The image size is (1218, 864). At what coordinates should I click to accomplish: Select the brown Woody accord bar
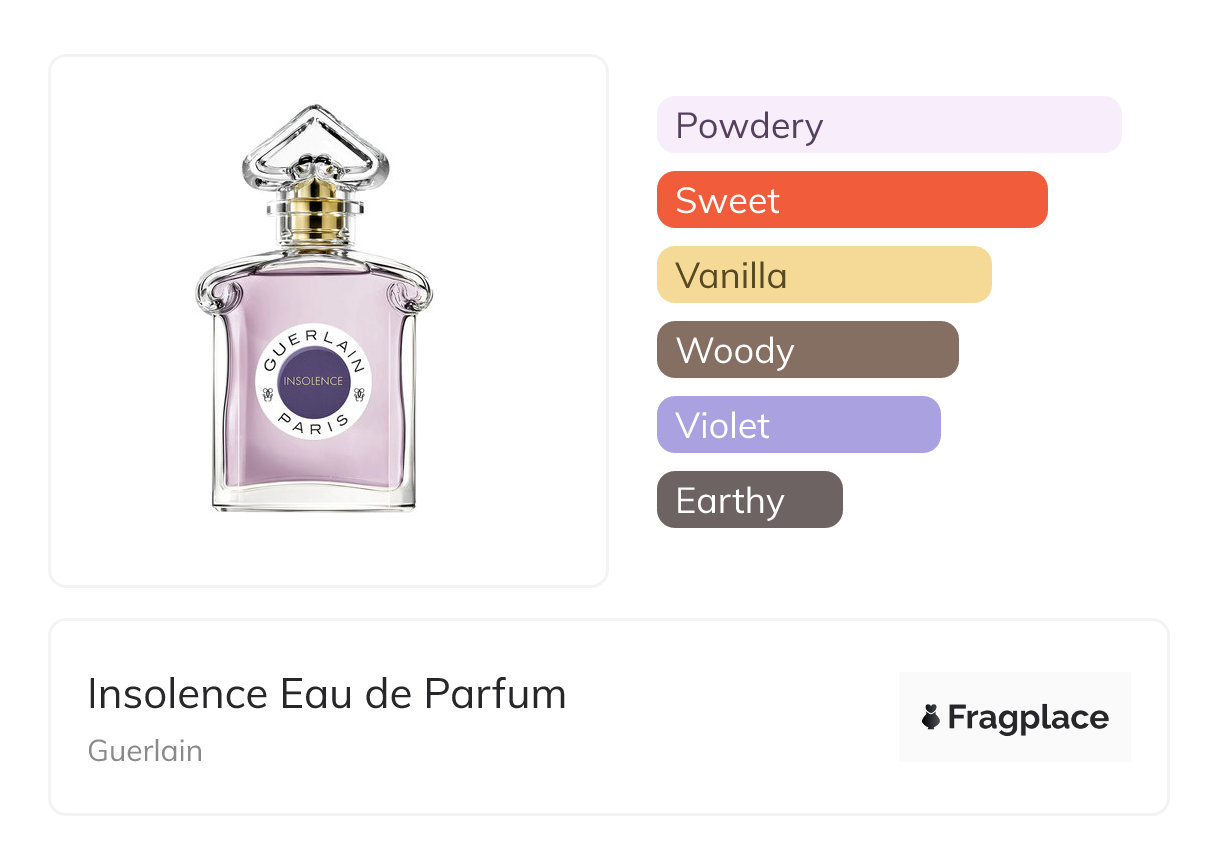(807, 350)
